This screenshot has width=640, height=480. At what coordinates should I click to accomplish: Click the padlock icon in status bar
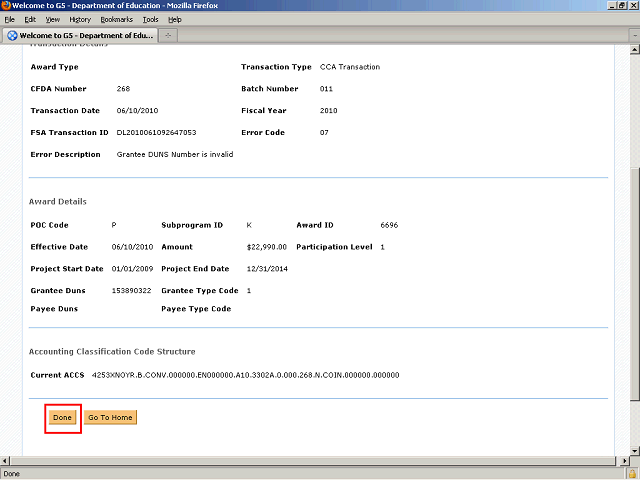coord(633,474)
